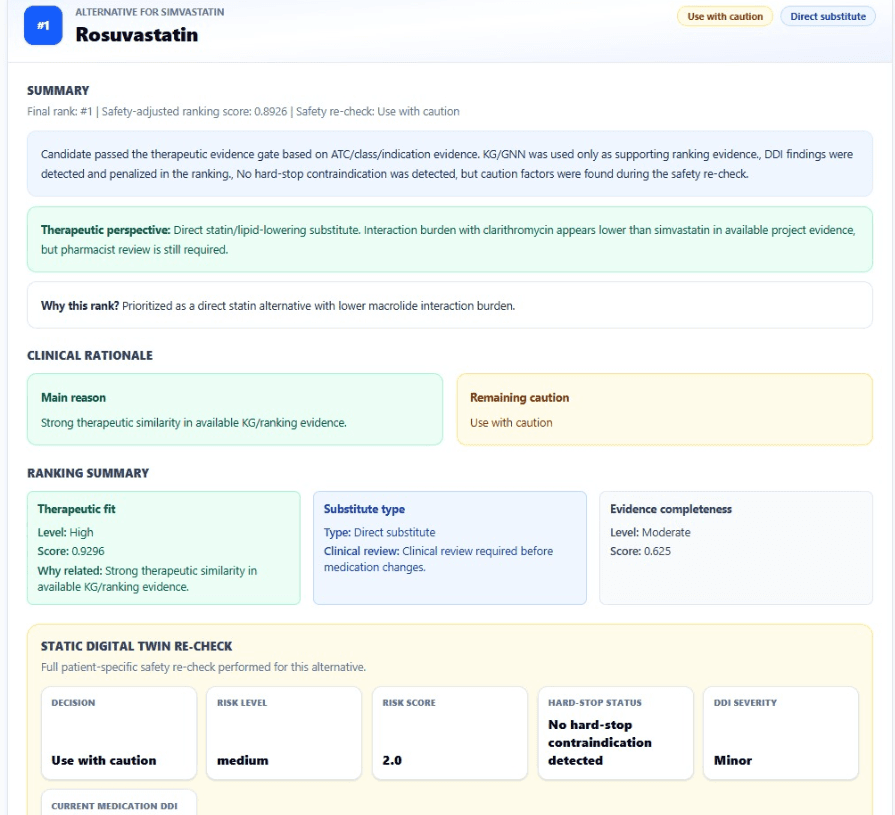
Task: Open the 'Main reason' card
Action: 235,409
